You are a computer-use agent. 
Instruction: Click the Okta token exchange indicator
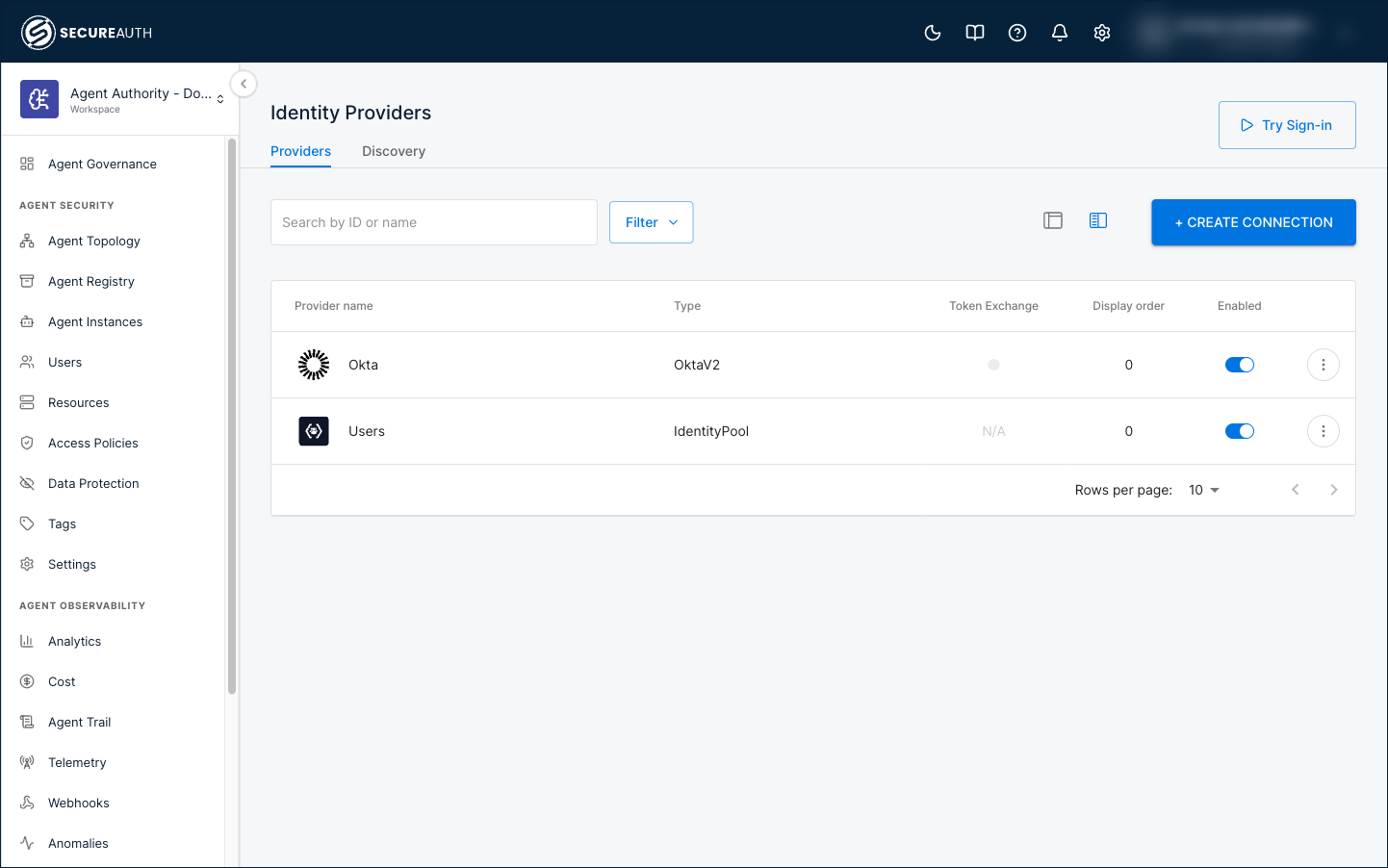pos(993,365)
